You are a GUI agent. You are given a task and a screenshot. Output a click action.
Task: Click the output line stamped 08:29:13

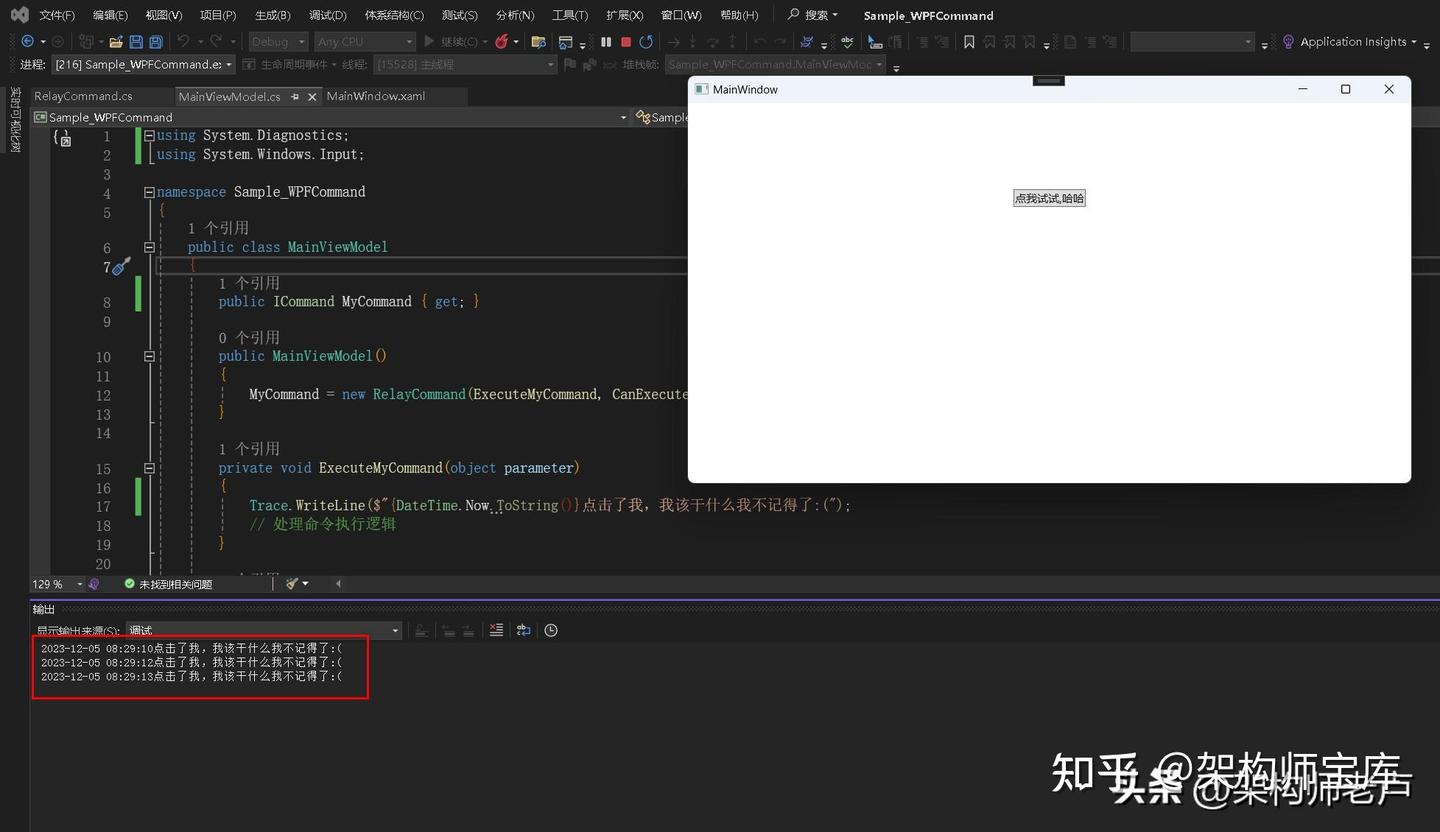(x=191, y=676)
